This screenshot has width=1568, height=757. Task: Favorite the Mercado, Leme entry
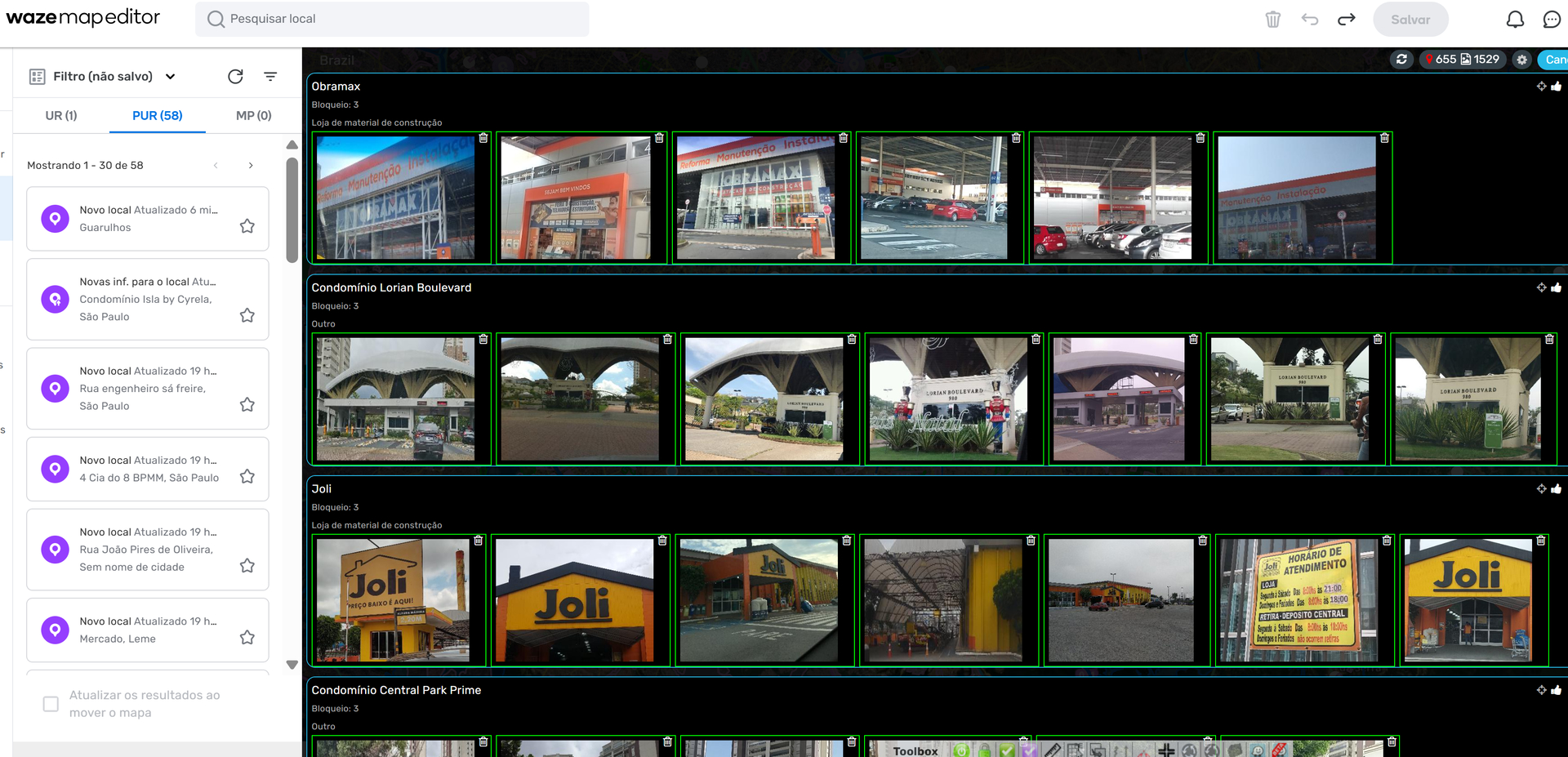247,638
